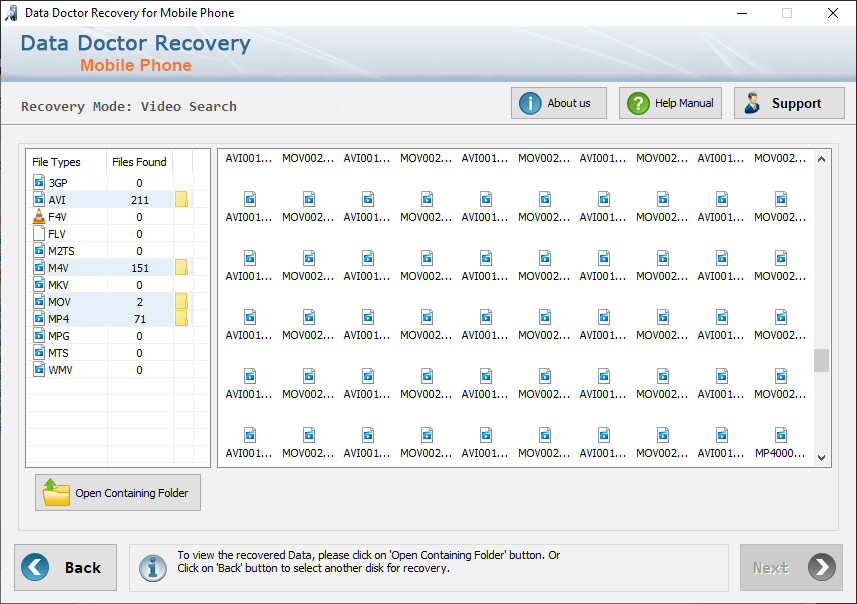
Task: Click the M2TS file type icon
Action: pos(39,250)
